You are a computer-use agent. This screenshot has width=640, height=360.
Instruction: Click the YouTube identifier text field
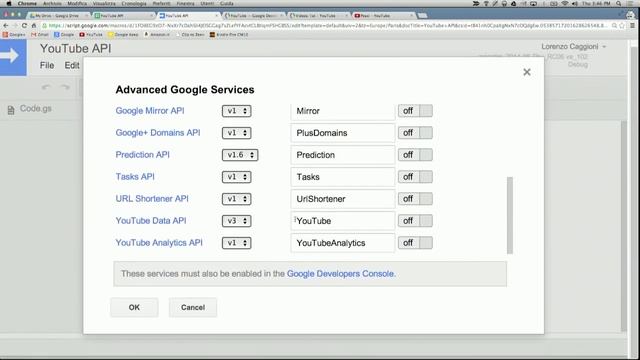pyautogui.click(x=342, y=221)
